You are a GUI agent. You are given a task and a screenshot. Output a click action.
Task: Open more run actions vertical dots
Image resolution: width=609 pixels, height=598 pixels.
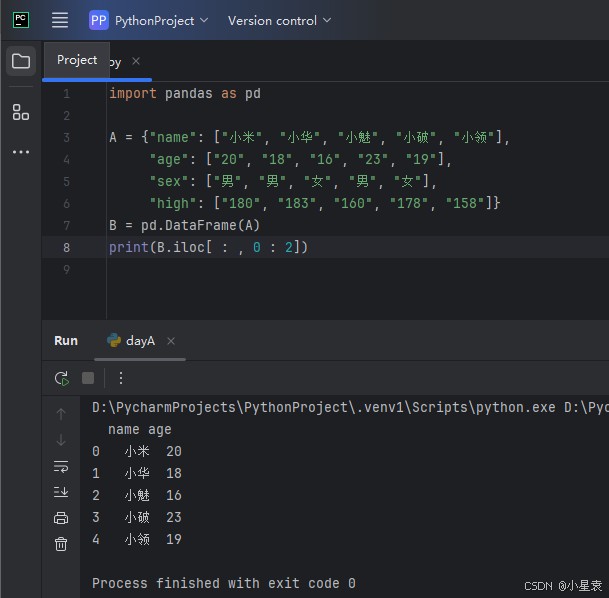tap(121, 378)
